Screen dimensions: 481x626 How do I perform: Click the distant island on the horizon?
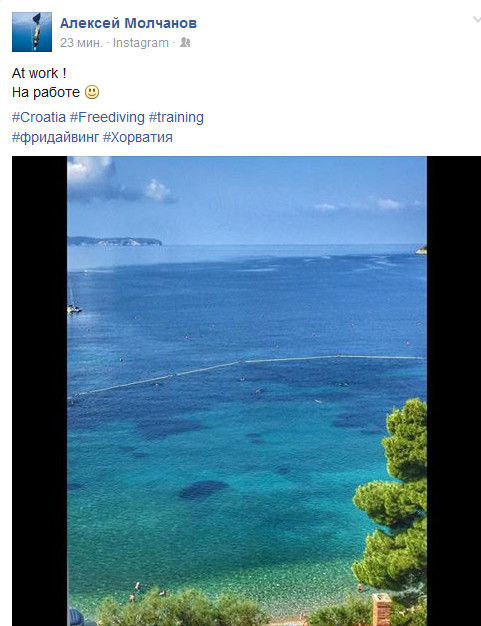[x=115, y=241]
